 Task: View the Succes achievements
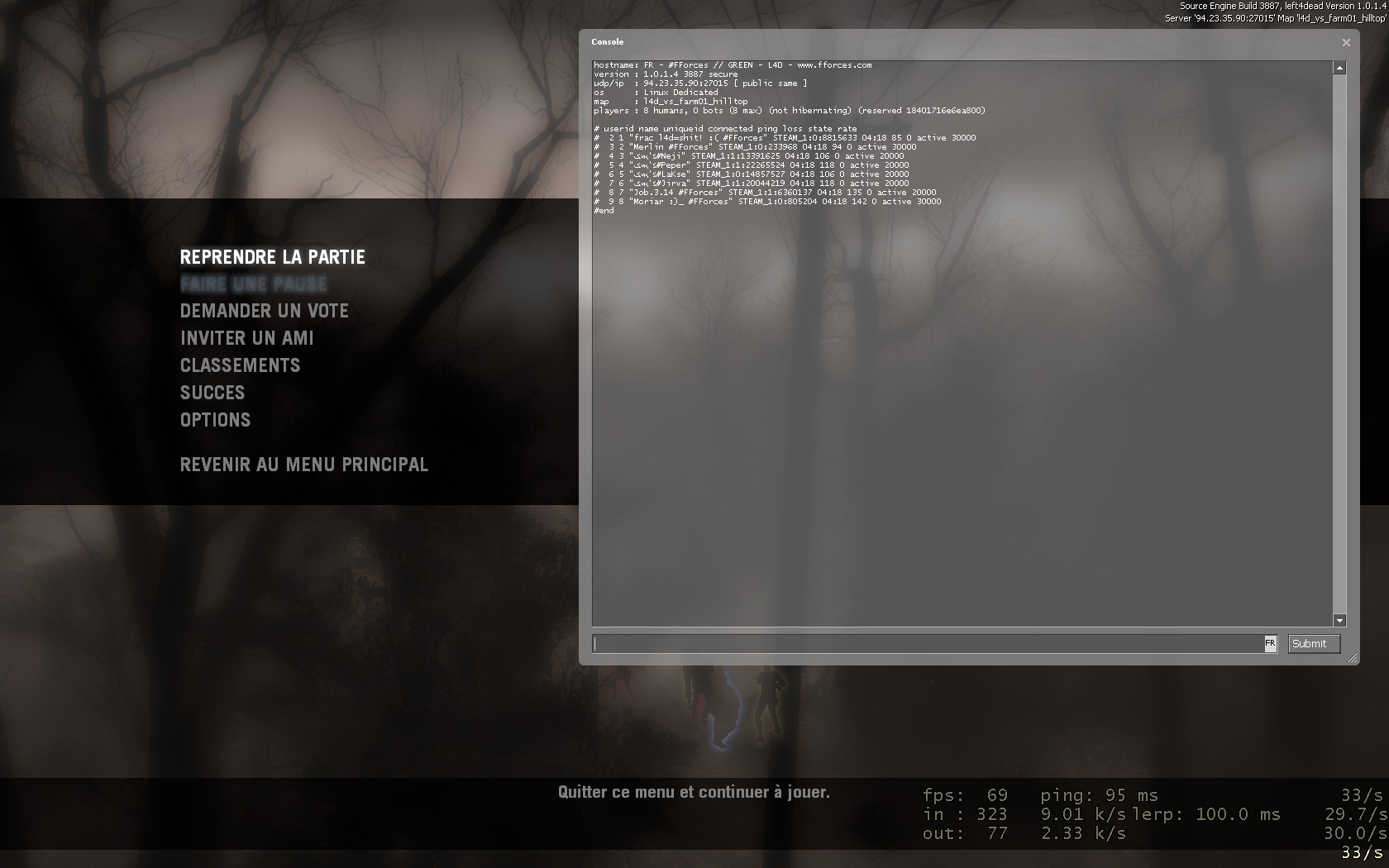[x=212, y=393]
